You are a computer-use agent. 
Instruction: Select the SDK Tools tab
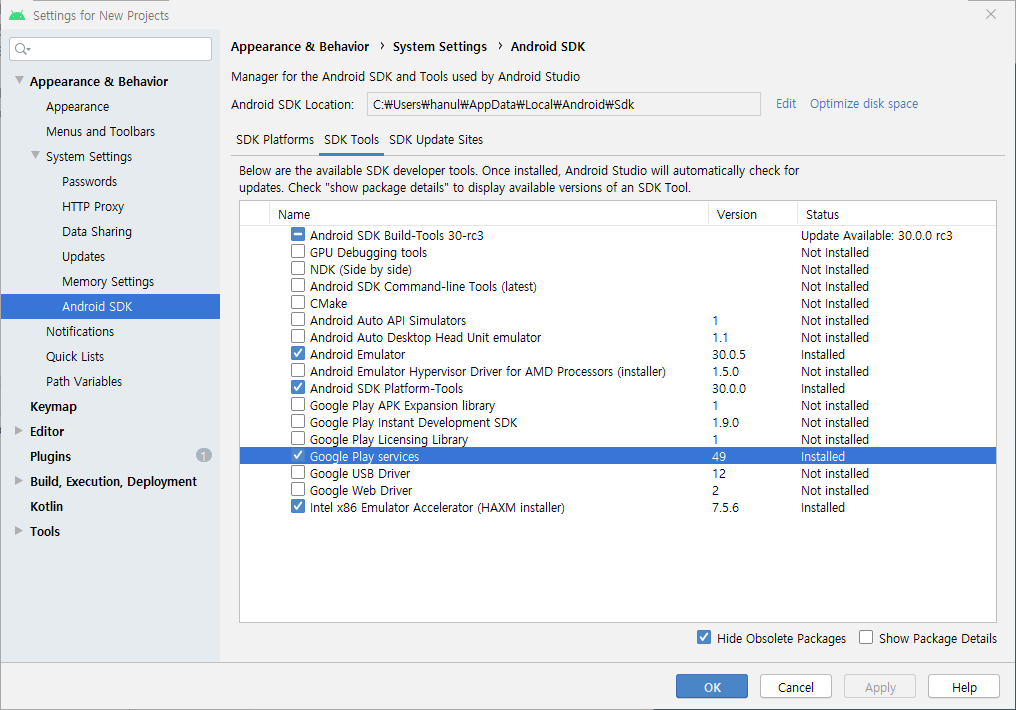pyautogui.click(x=351, y=140)
